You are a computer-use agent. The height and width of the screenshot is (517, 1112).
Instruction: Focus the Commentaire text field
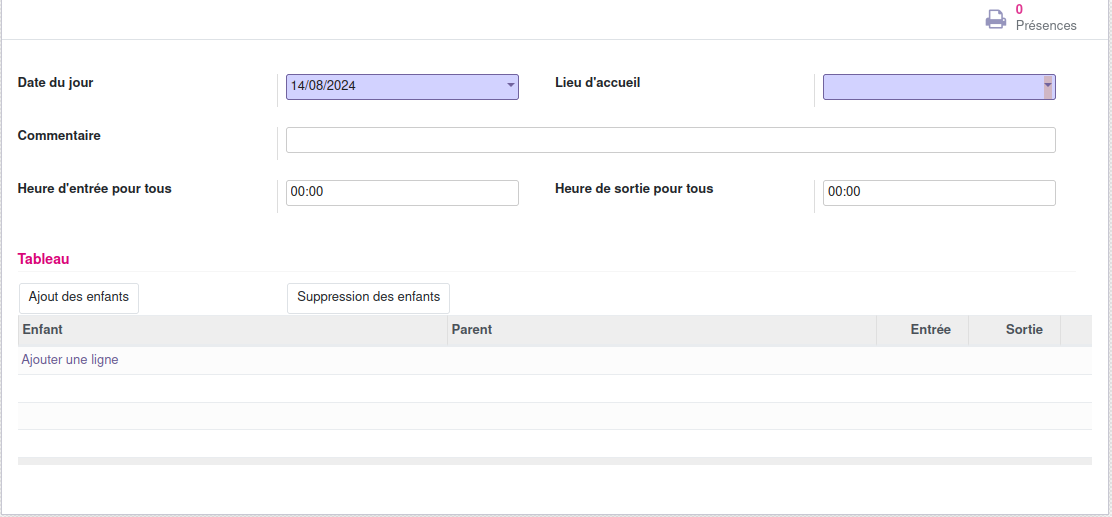tap(670, 140)
